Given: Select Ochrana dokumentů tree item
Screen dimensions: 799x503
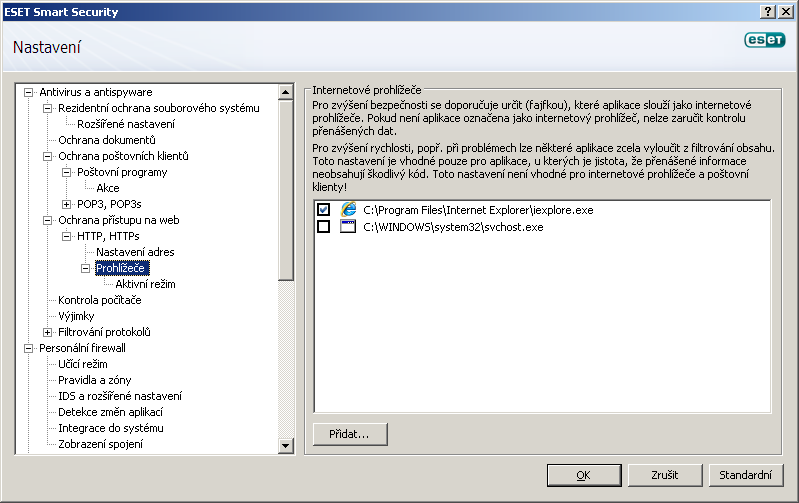Looking at the screenshot, I should pos(107,140).
